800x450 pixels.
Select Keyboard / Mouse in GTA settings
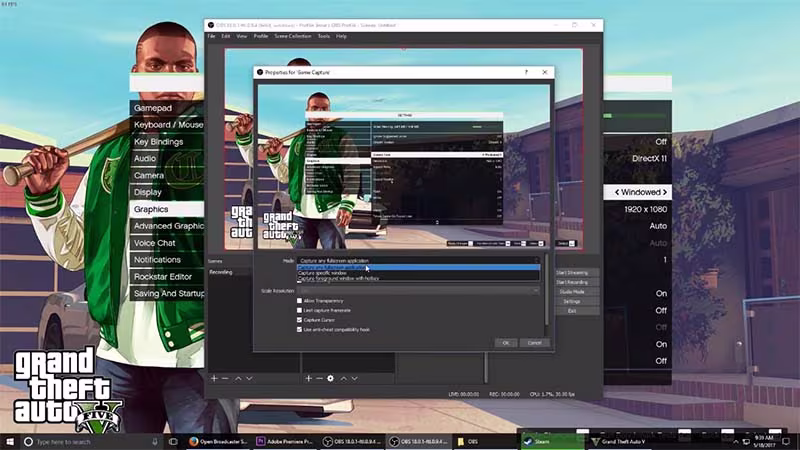[x=167, y=125]
